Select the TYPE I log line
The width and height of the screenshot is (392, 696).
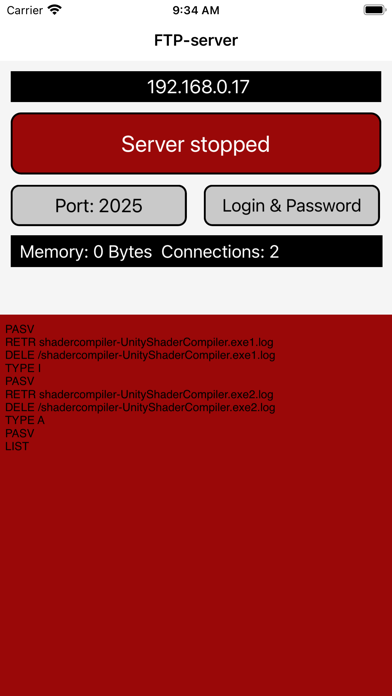point(23,368)
